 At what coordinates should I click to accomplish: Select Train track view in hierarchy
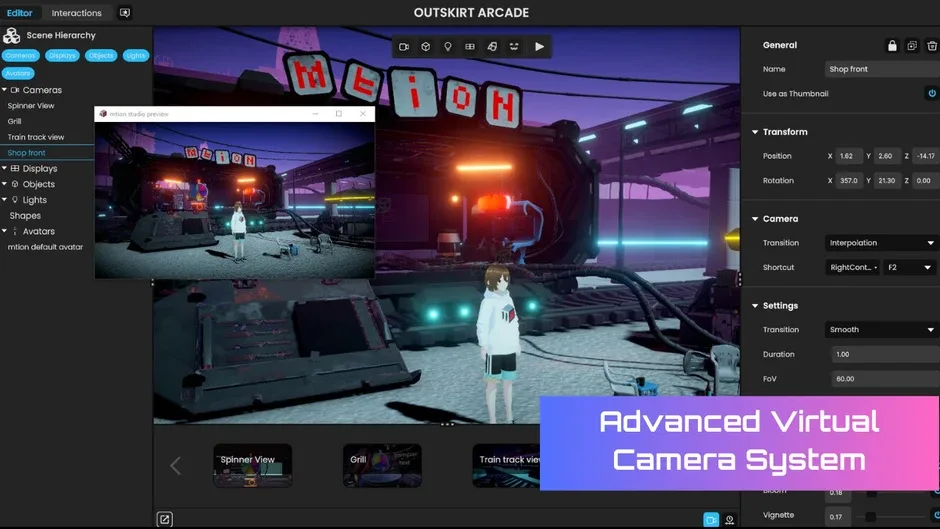pyautogui.click(x=36, y=137)
